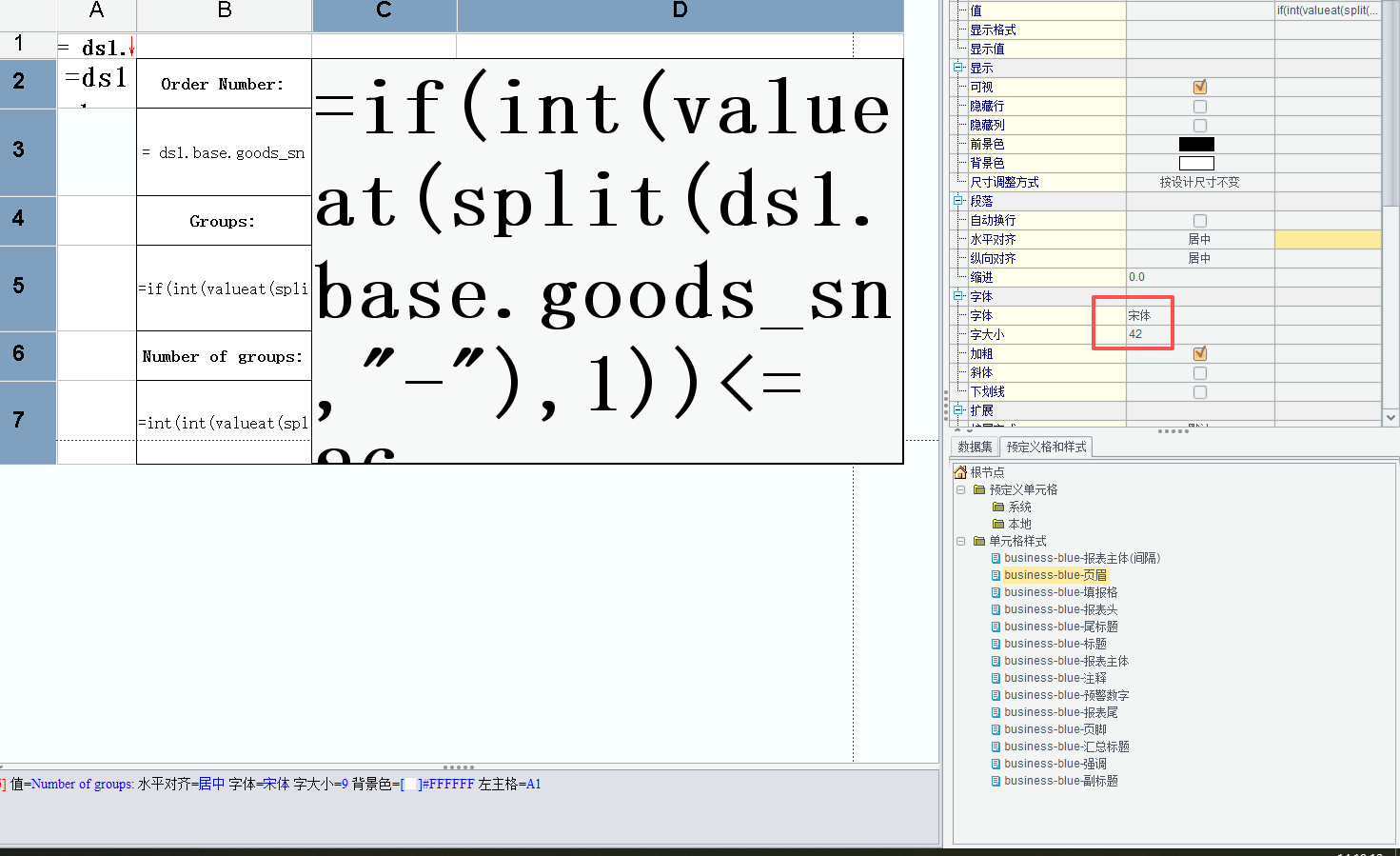Turn off the 加粗 bold checkbox

[1199, 353]
